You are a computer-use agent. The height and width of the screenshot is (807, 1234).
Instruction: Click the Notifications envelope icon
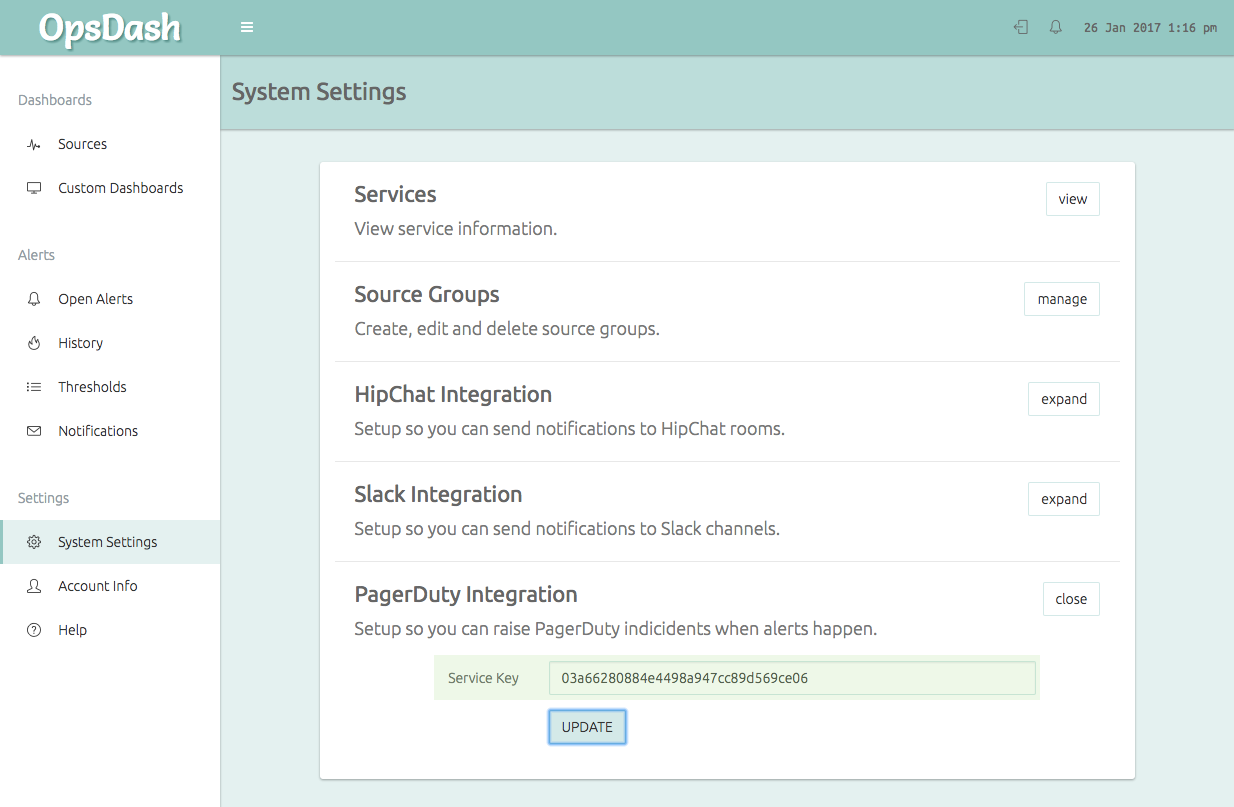click(x=34, y=431)
